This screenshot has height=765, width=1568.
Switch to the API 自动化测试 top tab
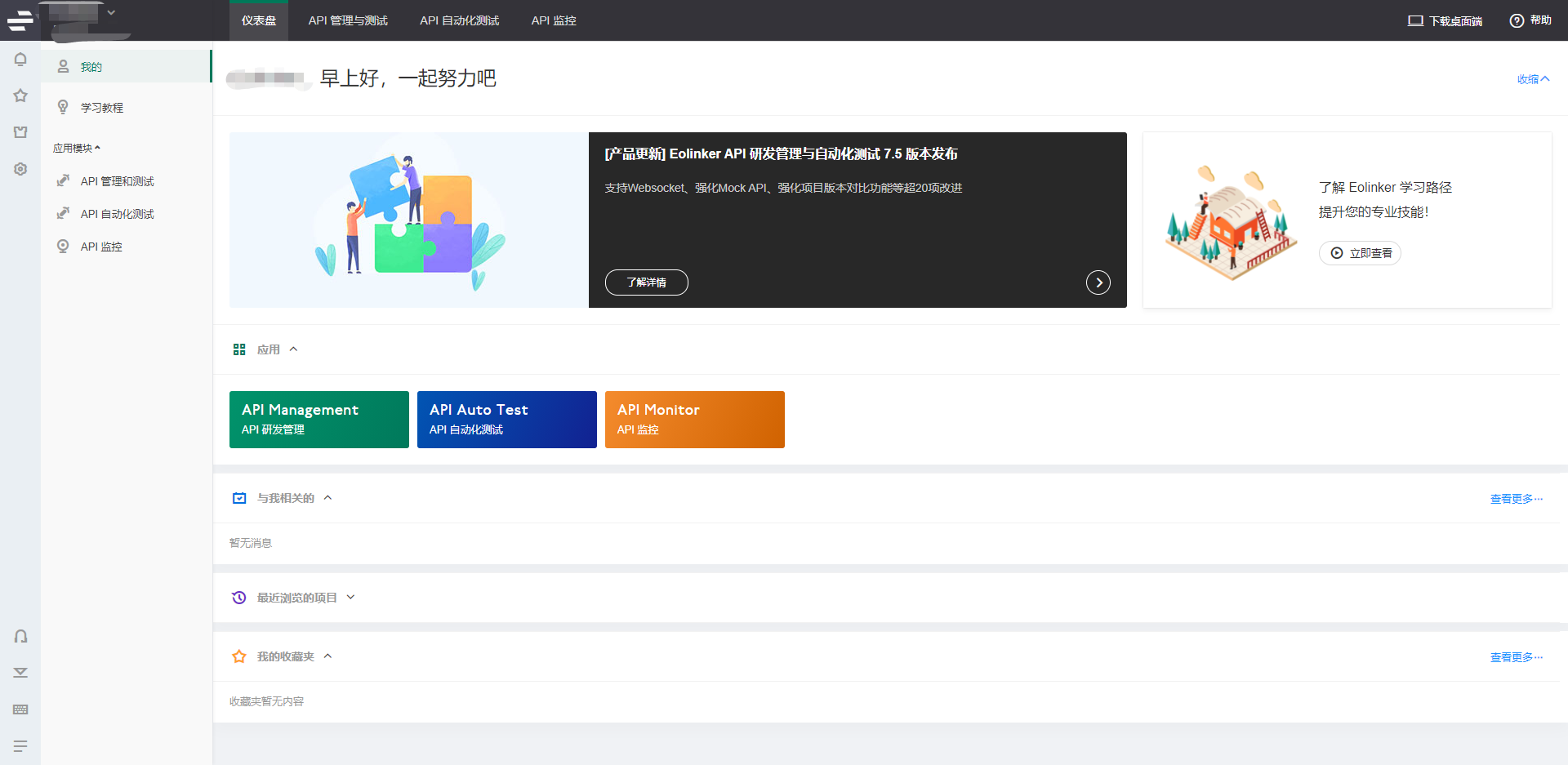point(459,20)
